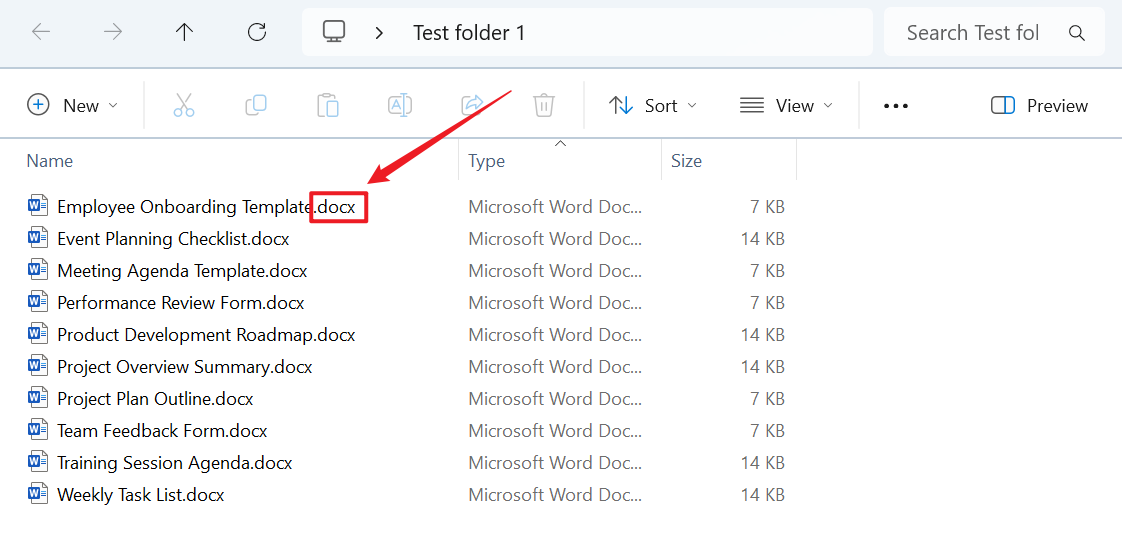1122x543 pixels.
Task: Open the New dropdown menu
Action: point(72,105)
